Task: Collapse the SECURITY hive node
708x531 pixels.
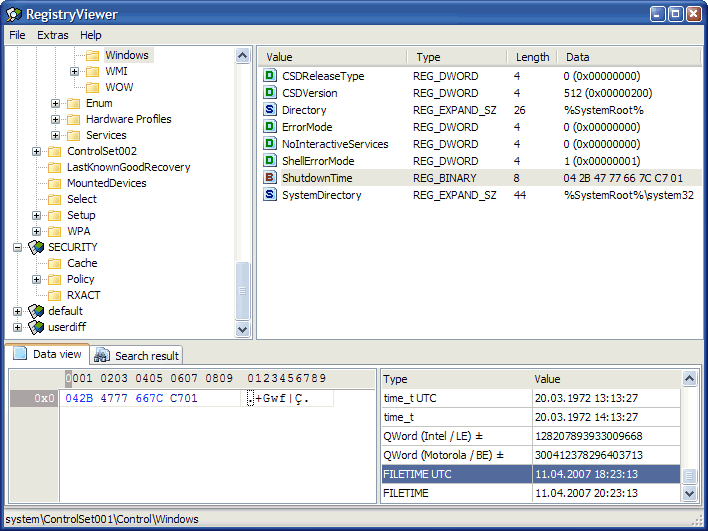Action: (17, 247)
